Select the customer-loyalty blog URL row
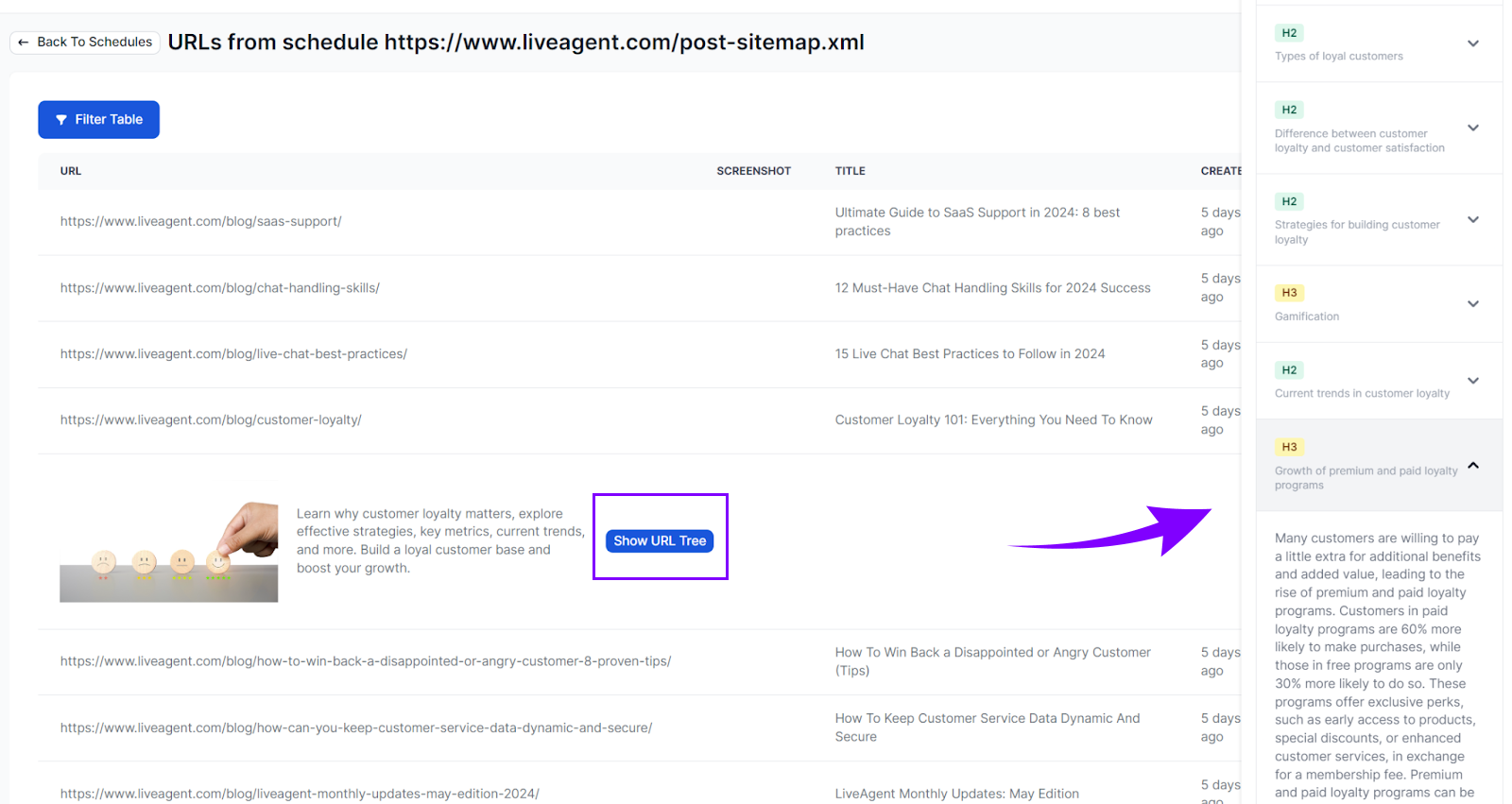This screenshot has width=1512, height=804. tap(211, 420)
